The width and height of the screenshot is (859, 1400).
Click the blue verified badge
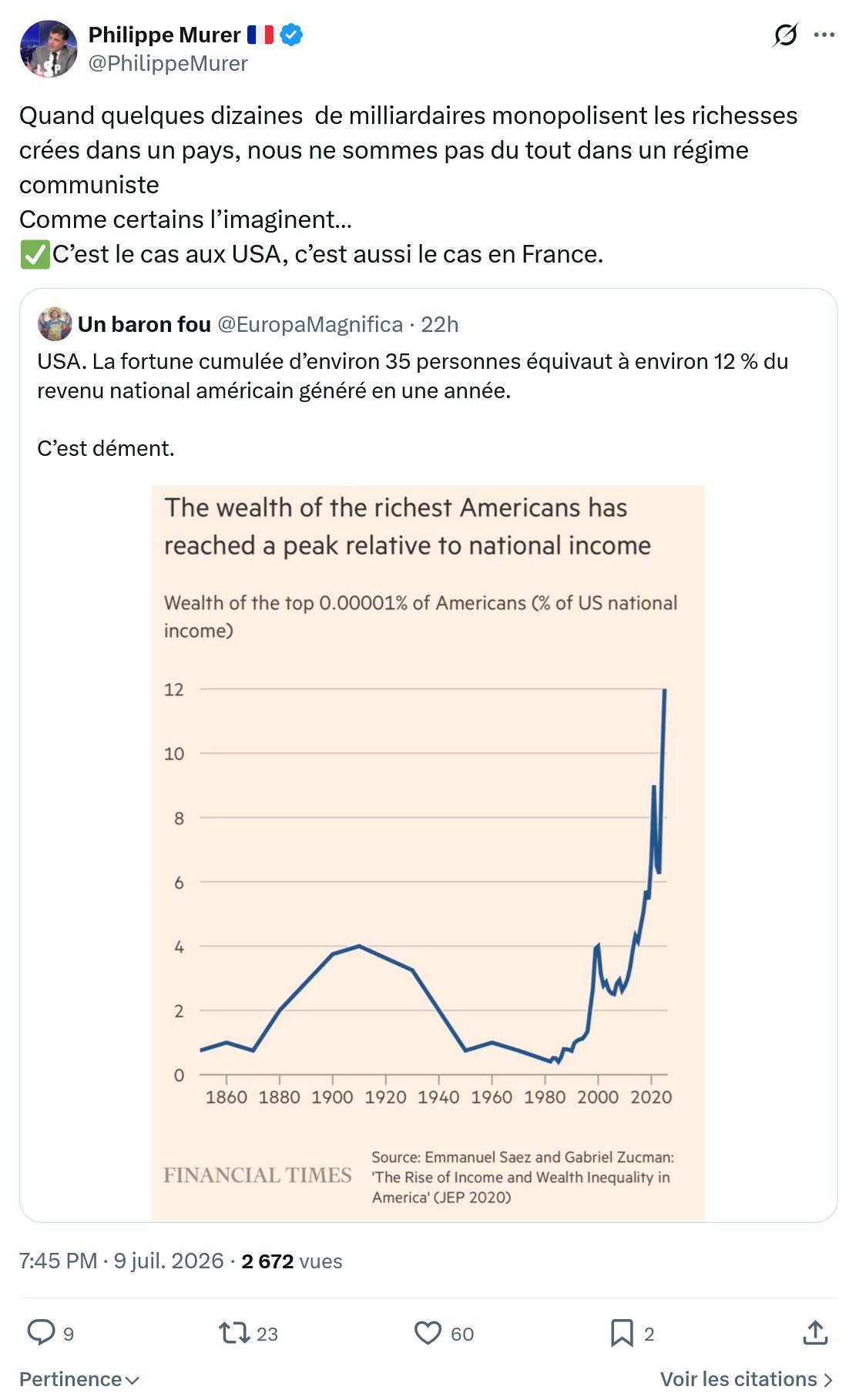291,35
